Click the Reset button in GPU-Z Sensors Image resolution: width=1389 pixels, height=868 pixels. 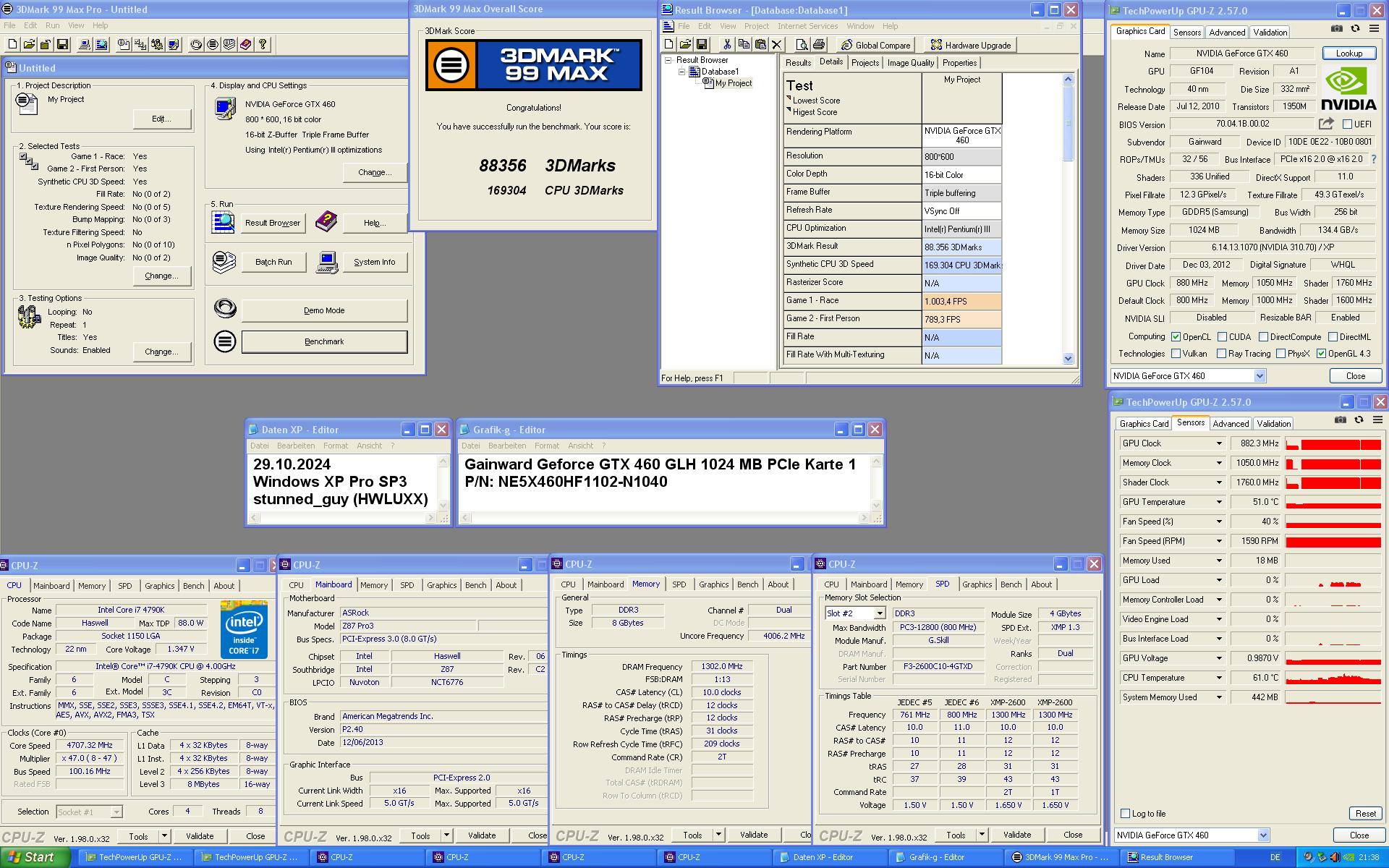click(x=1365, y=814)
